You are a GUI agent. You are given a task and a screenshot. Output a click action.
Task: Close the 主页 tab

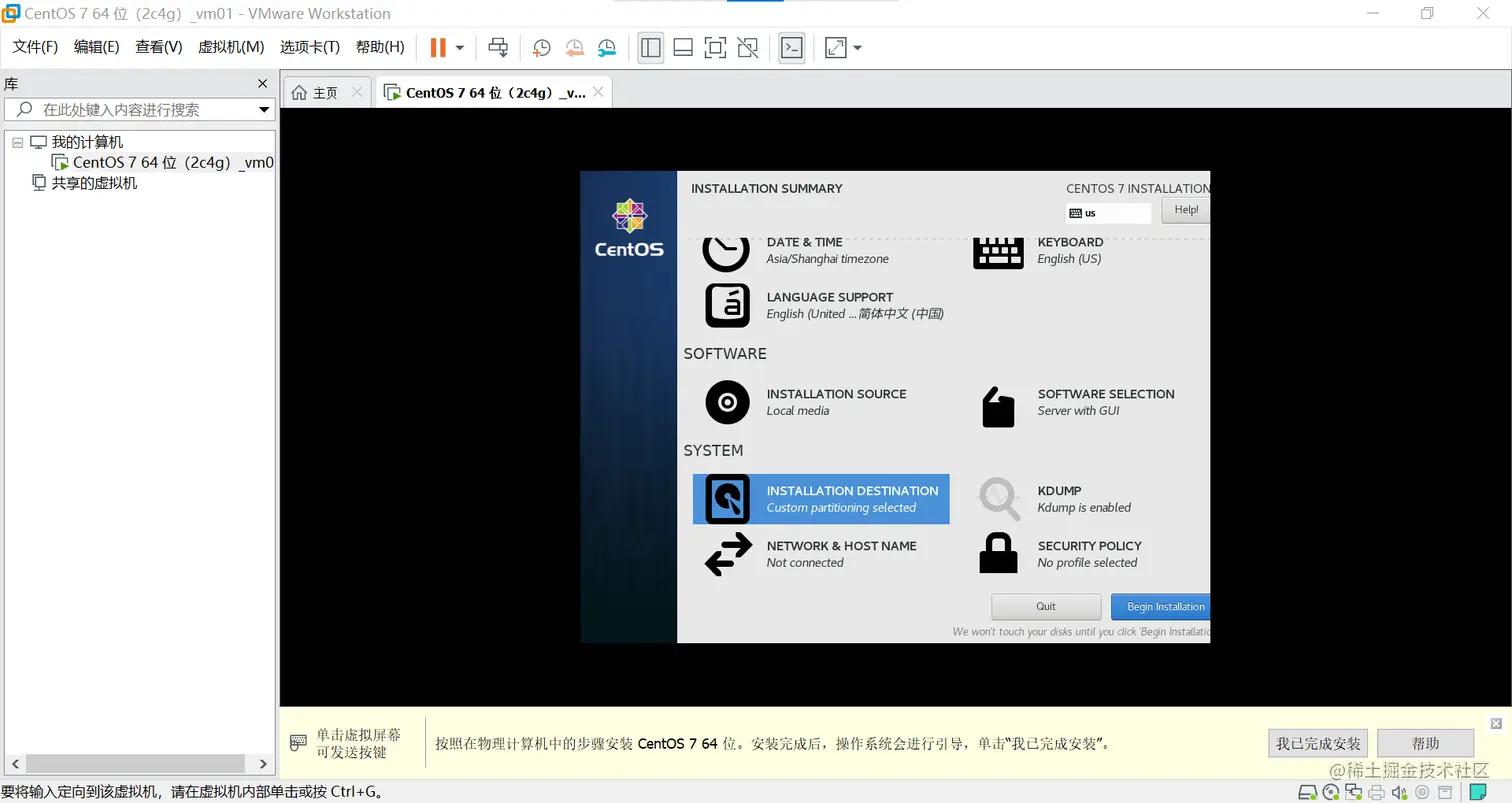tap(357, 92)
